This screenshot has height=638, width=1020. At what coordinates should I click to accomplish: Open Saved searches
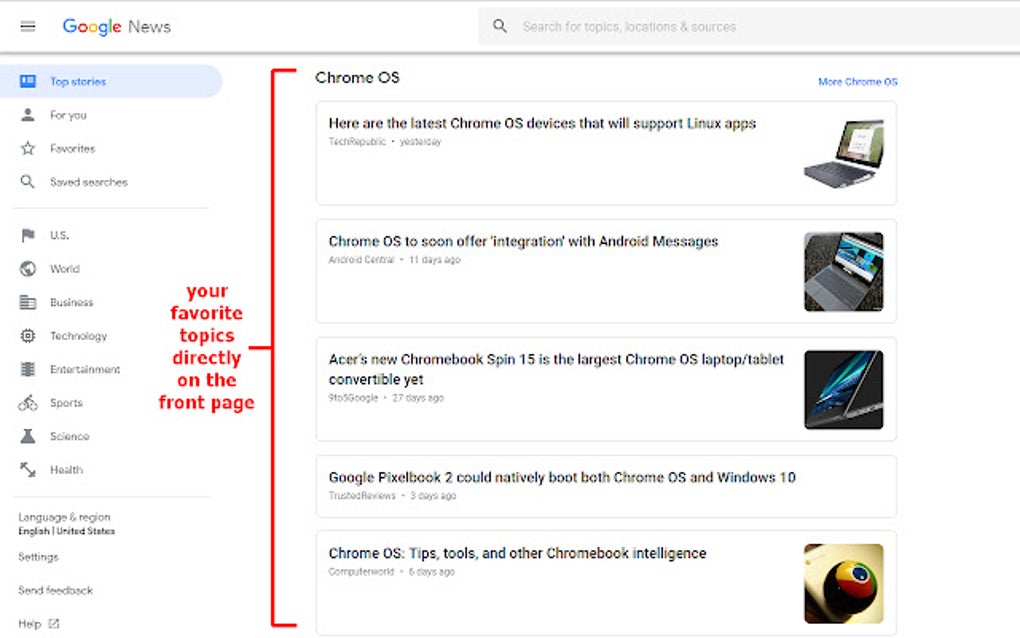(x=88, y=182)
